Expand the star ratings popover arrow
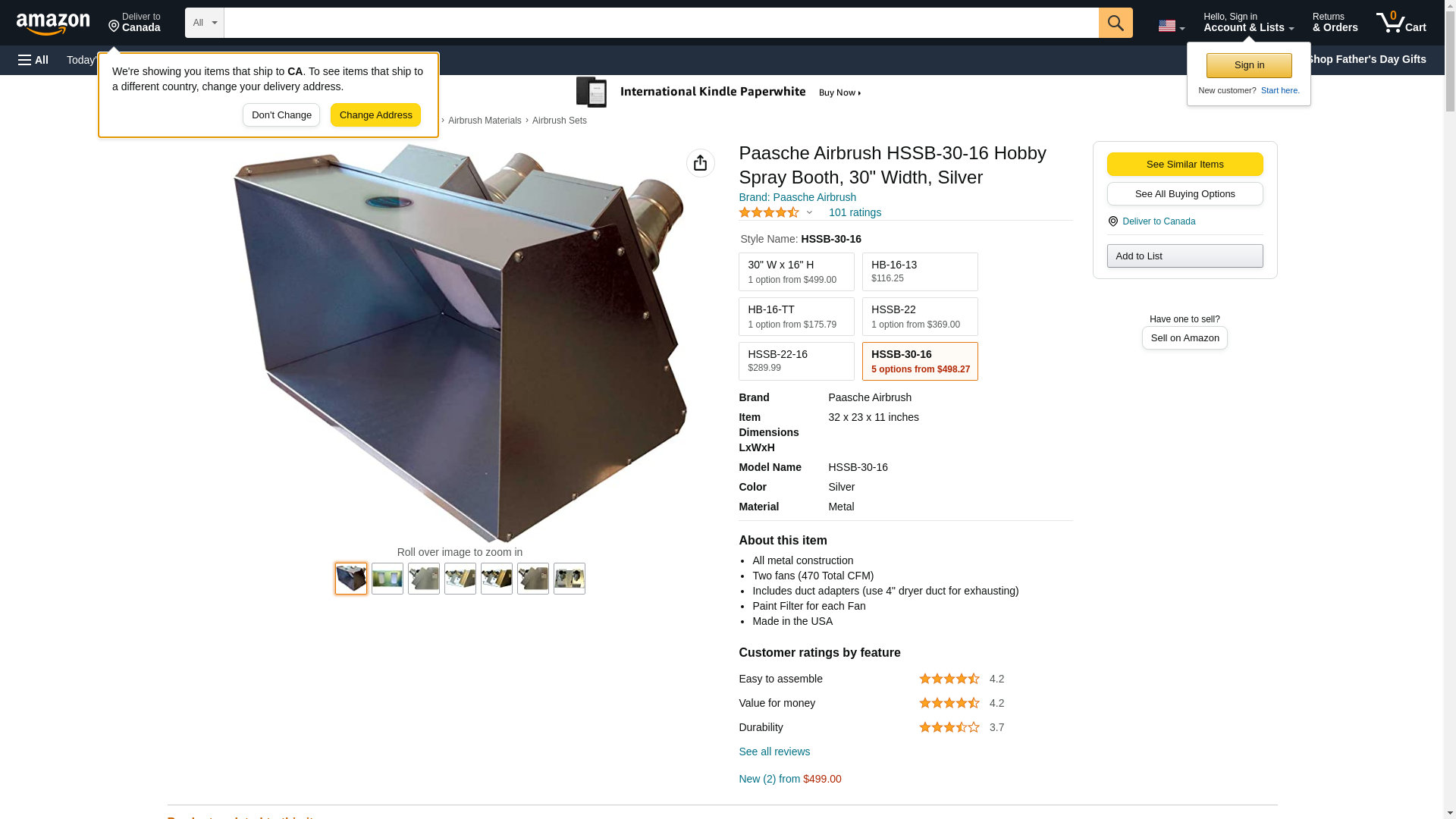Viewport: 1456px width, 819px height. click(809, 213)
